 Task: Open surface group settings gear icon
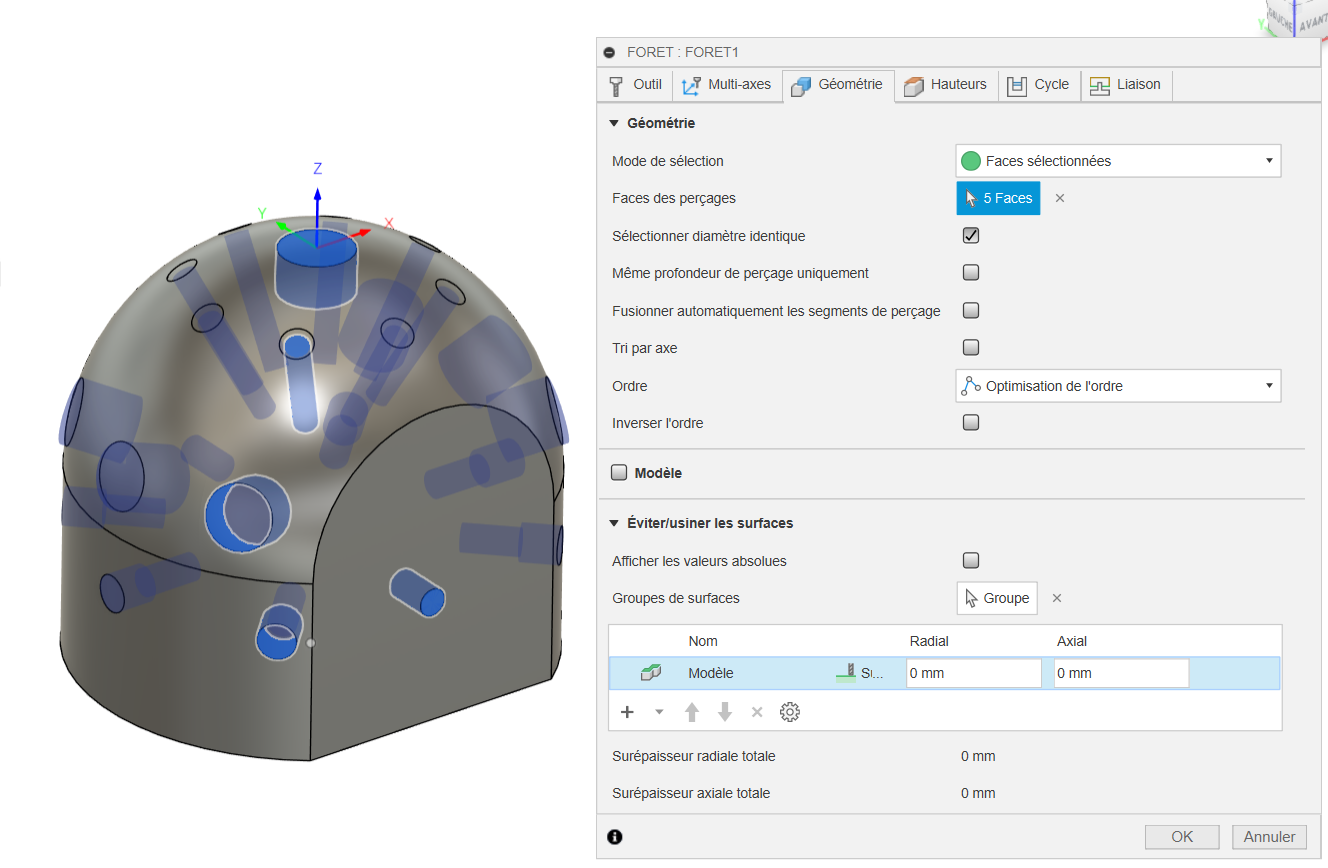pyautogui.click(x=790, y=712)
